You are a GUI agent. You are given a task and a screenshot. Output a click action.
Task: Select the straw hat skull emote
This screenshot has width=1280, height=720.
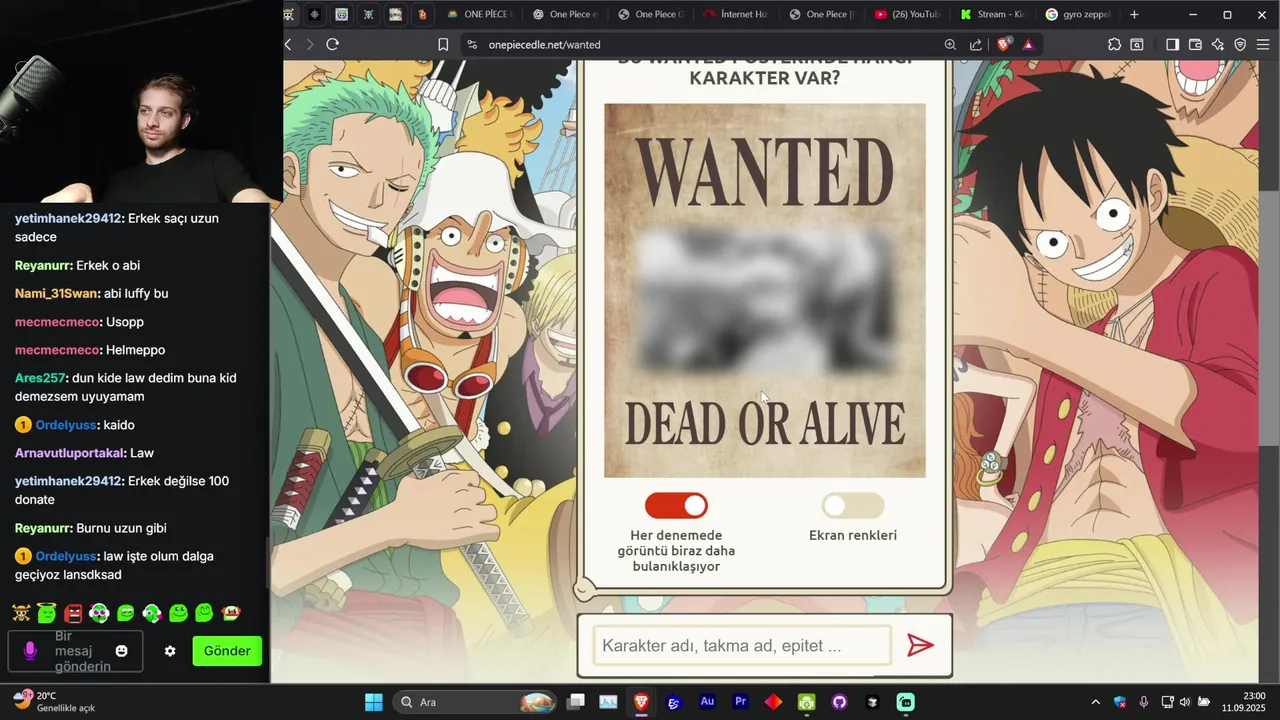pyautogui.click(x=22, y=613)
